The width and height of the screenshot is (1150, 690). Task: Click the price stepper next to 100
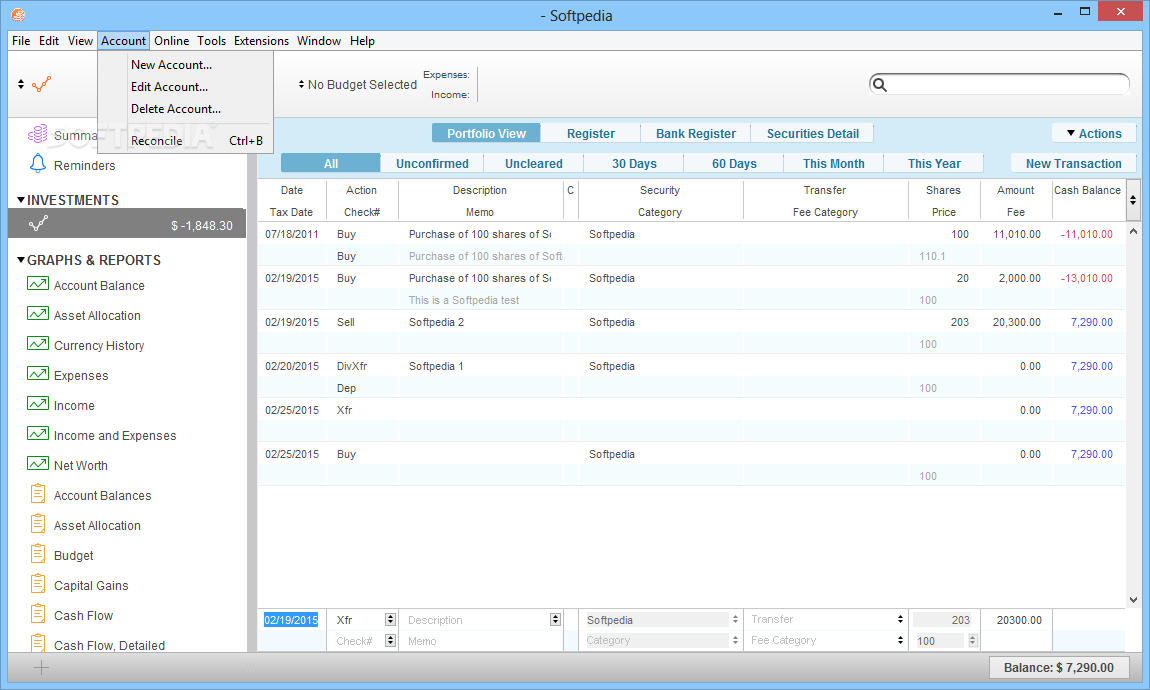pos(973,640)
